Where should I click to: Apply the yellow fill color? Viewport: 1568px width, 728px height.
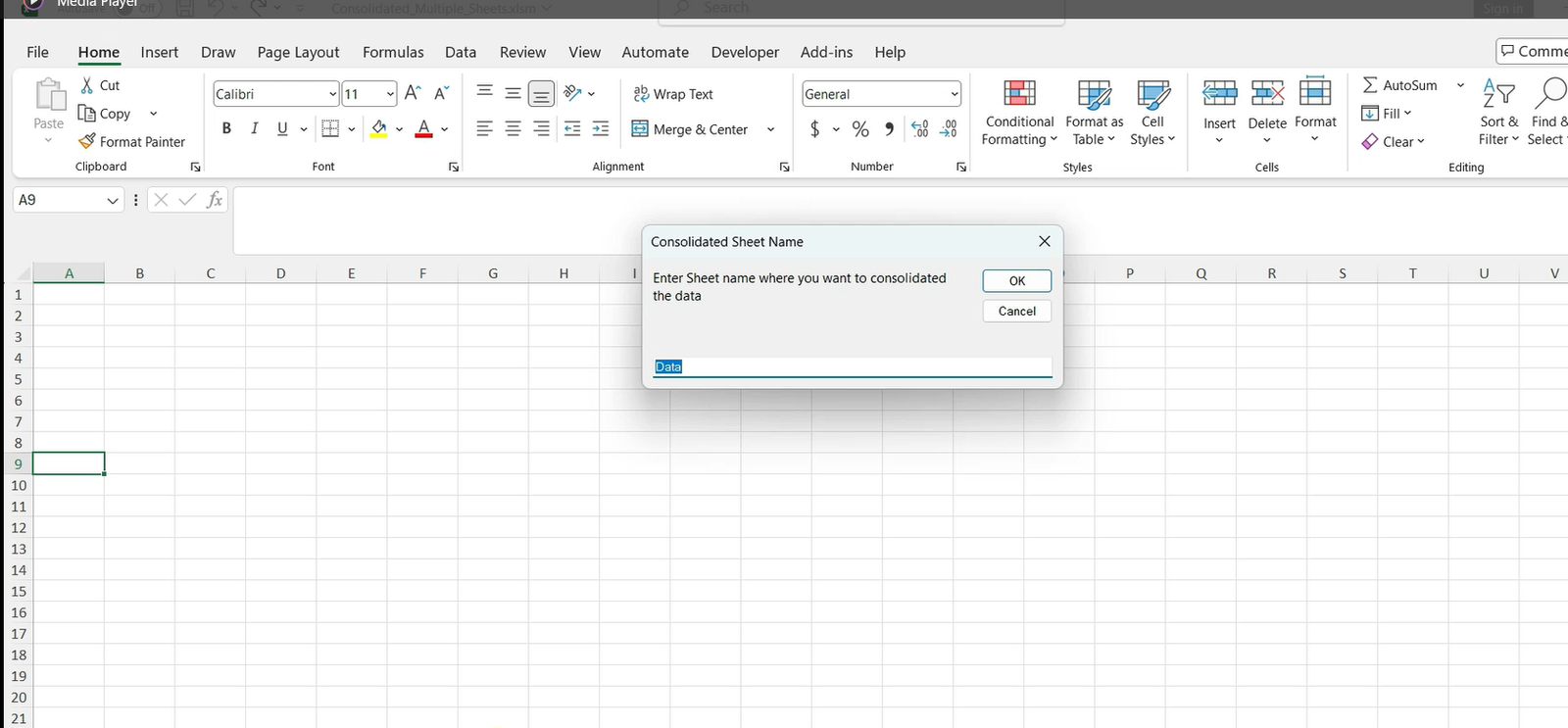379,129
